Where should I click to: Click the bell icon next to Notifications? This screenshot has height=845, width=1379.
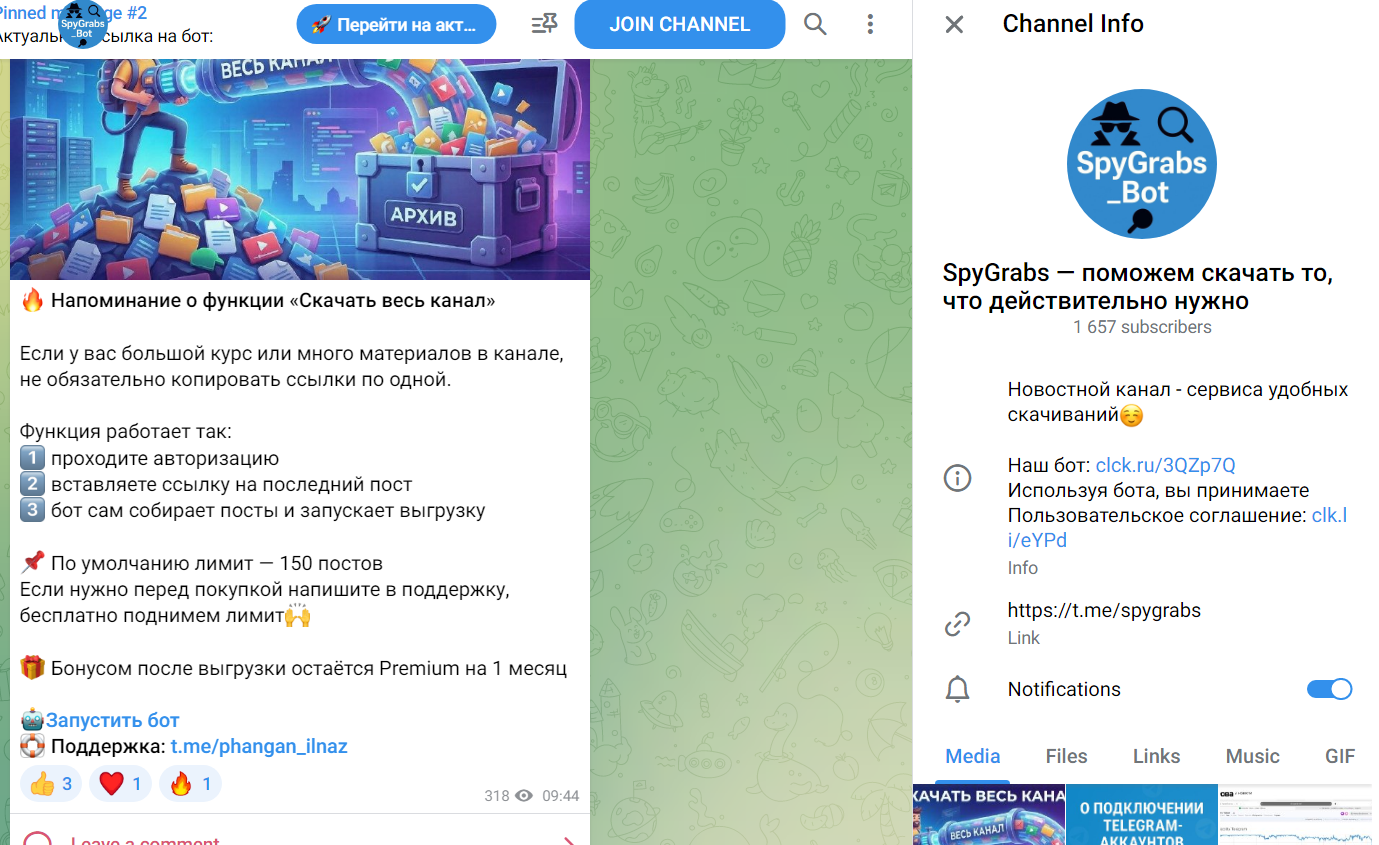click(x=957, y=689)
